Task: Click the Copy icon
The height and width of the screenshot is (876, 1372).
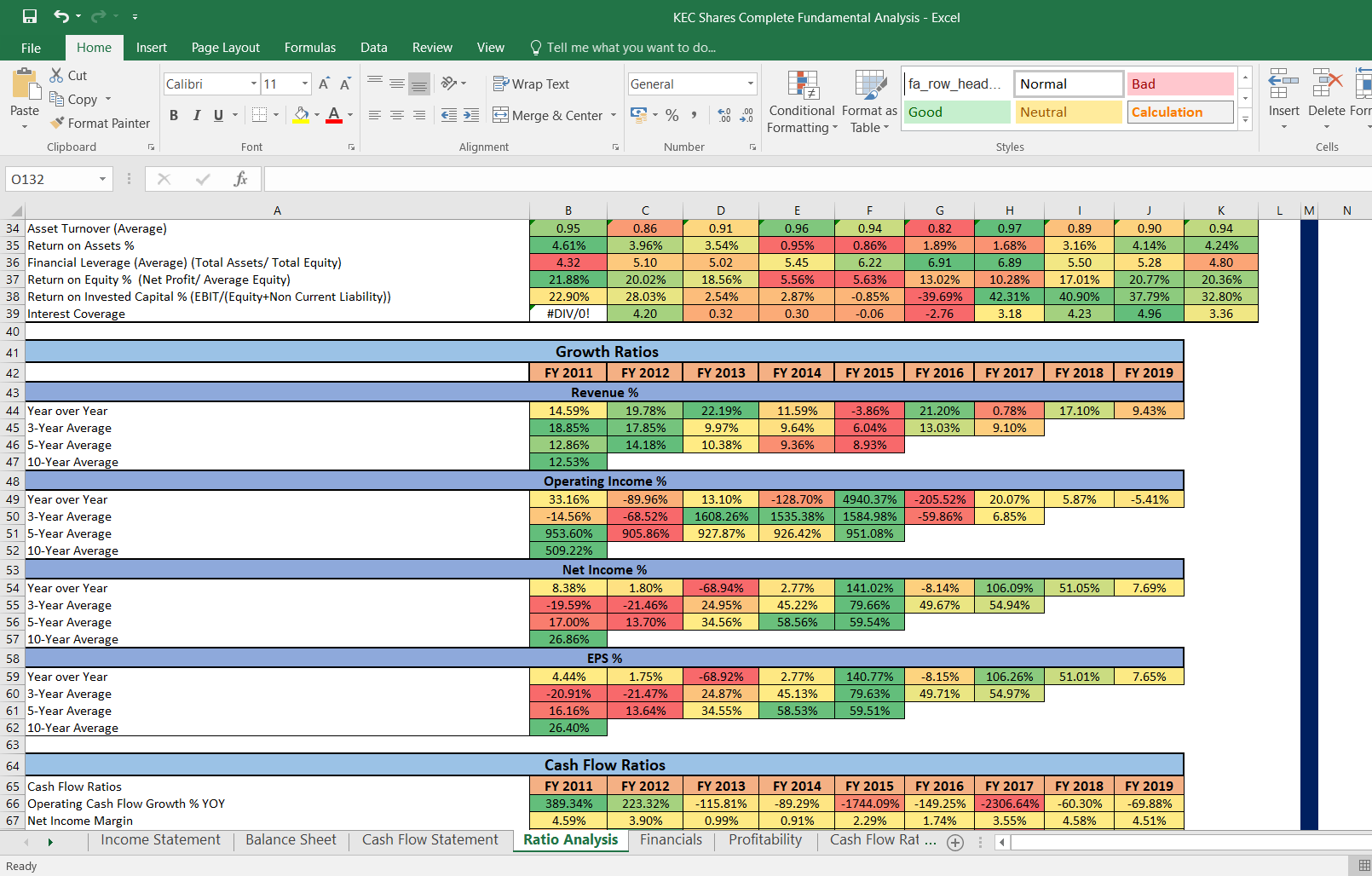Action: [x=56, y=99]
